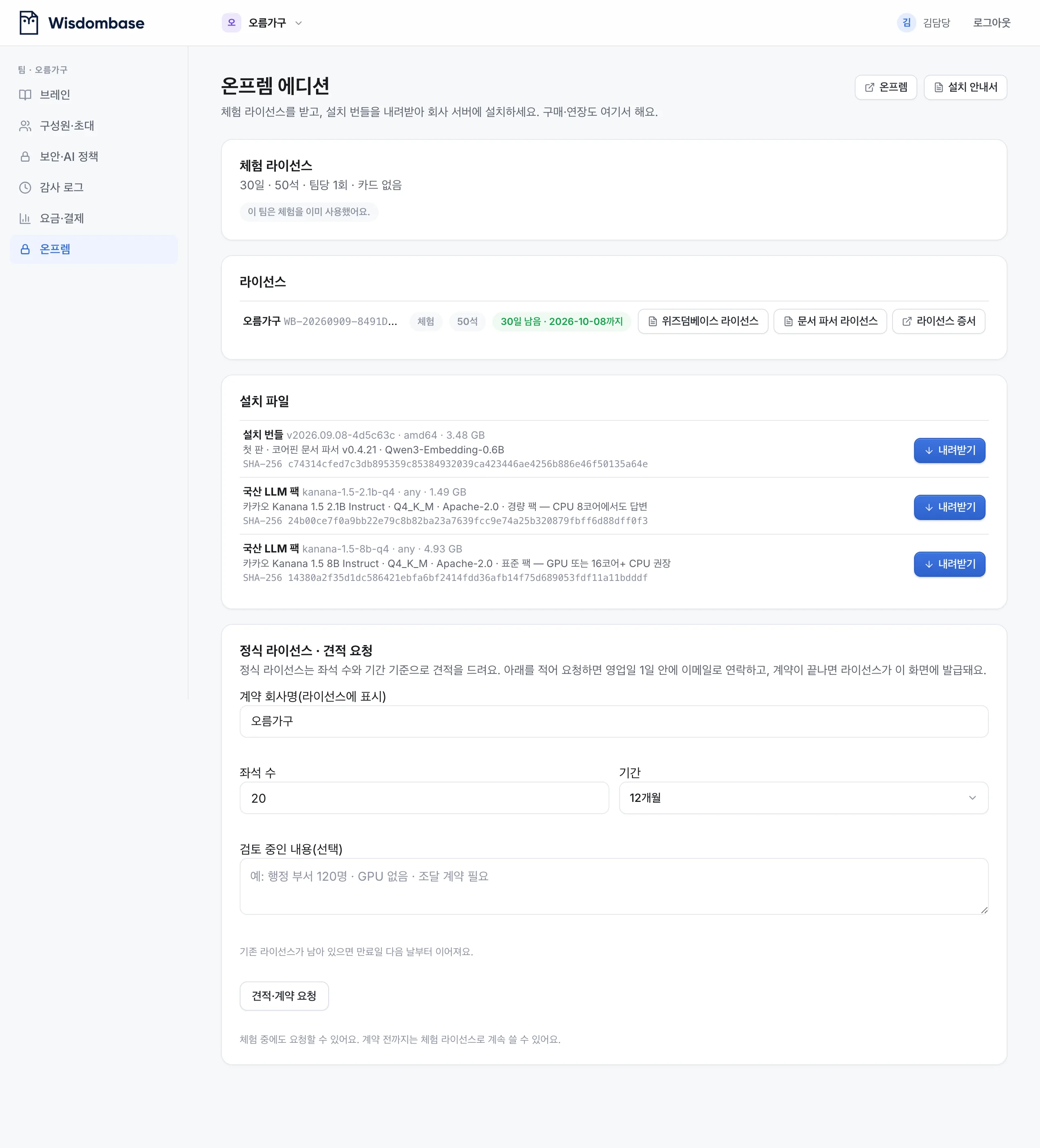Click the external link icon in 라이선스 증서 button
1040x1148 pixels.
click(x=907, y=322)
